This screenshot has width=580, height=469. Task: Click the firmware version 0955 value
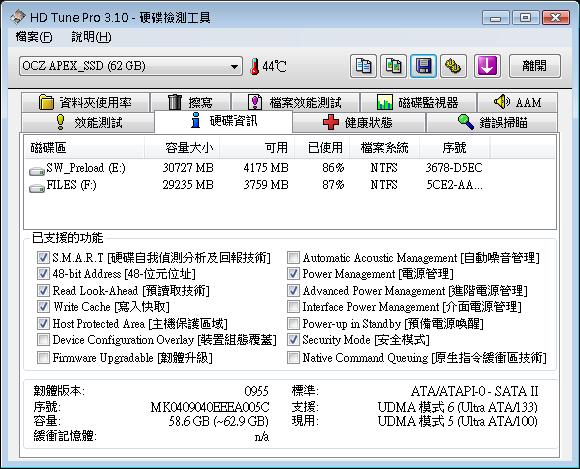256,391
